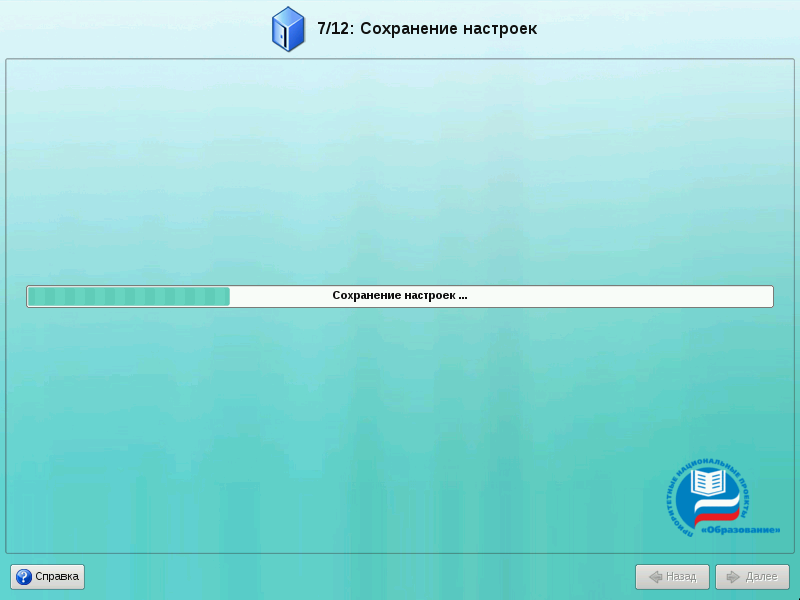This screenshot has width=800, height=600.
Task: Click the right arrow icon on Далее
Action: coord(733,577)
